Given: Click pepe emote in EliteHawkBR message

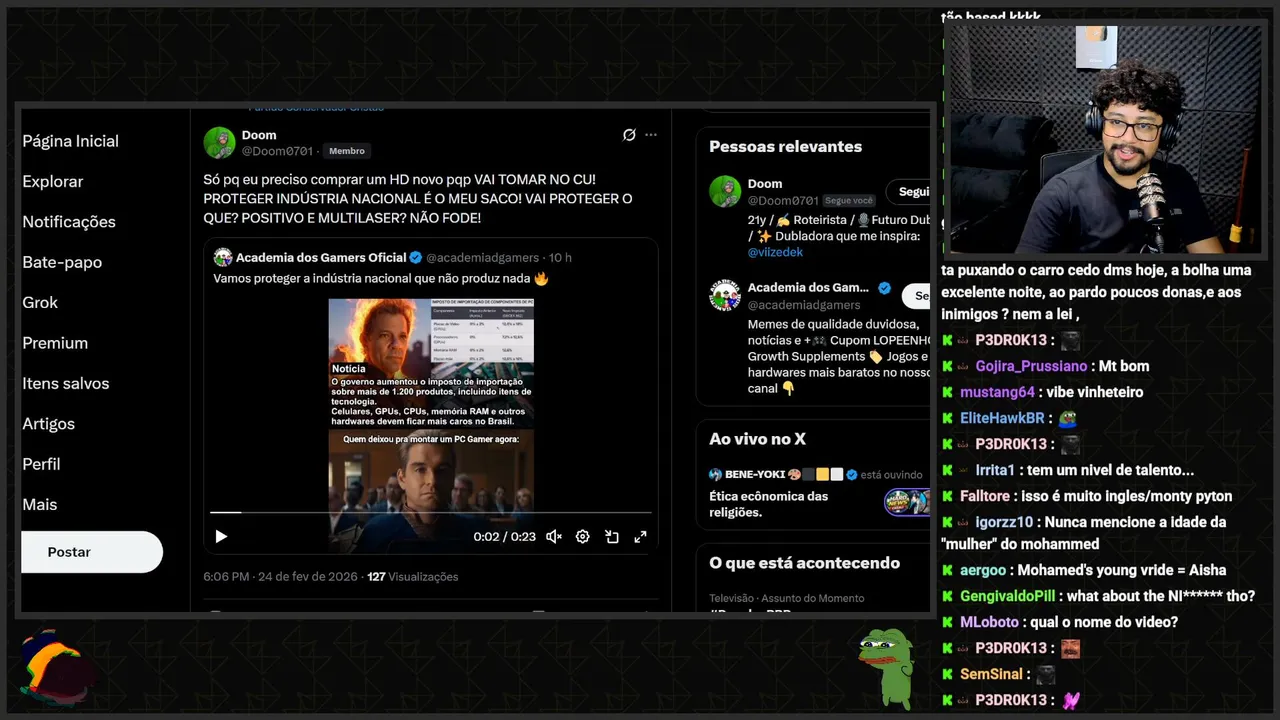Looking at the screenshot, I should [x=1067, y=418].
